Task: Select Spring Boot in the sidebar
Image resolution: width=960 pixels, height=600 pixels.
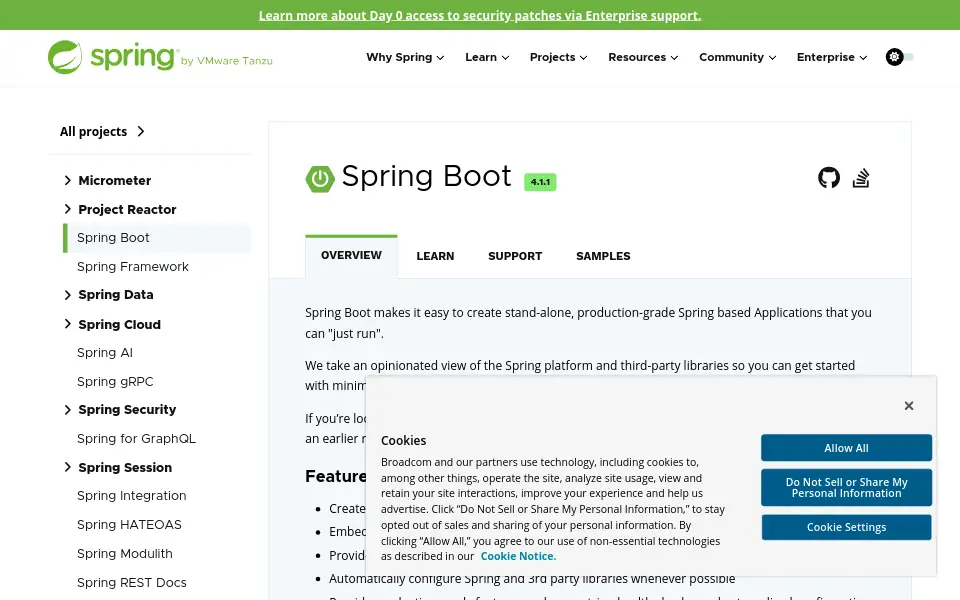Action: [x=157, y=238]
